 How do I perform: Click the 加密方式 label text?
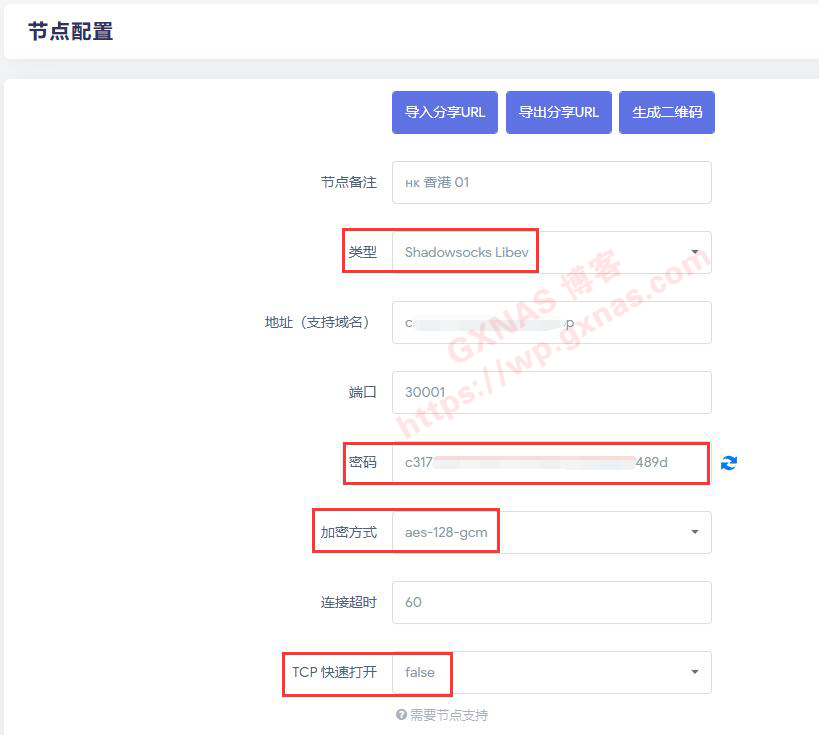click(348, 532)
